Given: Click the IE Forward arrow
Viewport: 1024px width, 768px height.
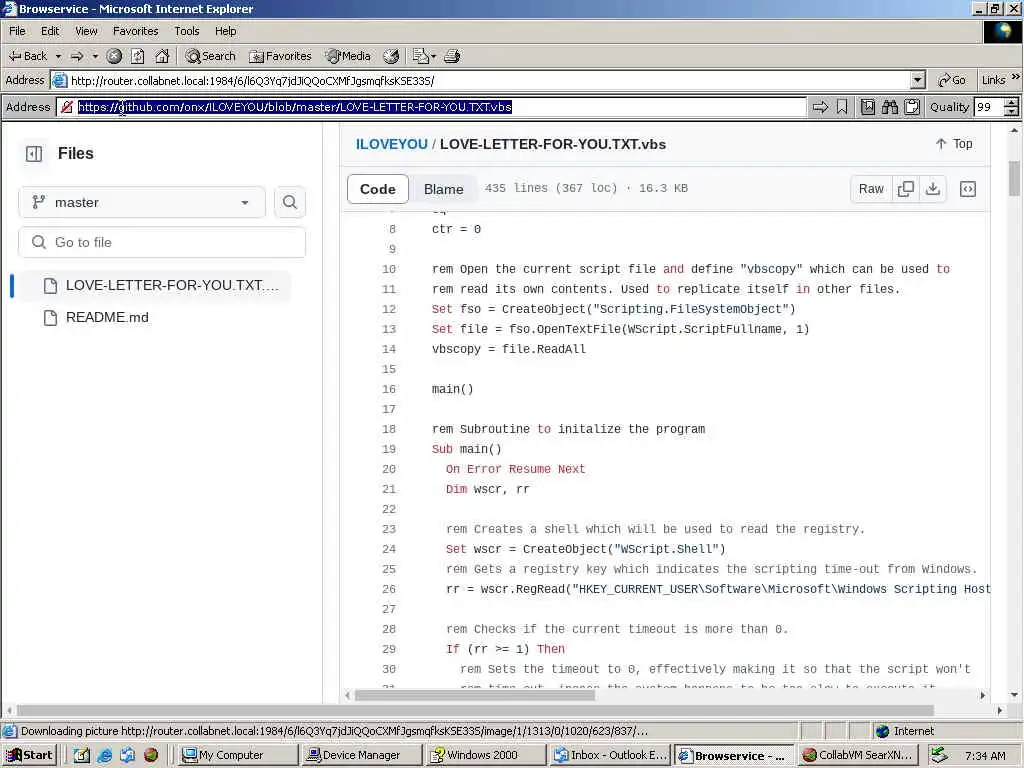Looking at the screenshot, I should tap(77, 56).
